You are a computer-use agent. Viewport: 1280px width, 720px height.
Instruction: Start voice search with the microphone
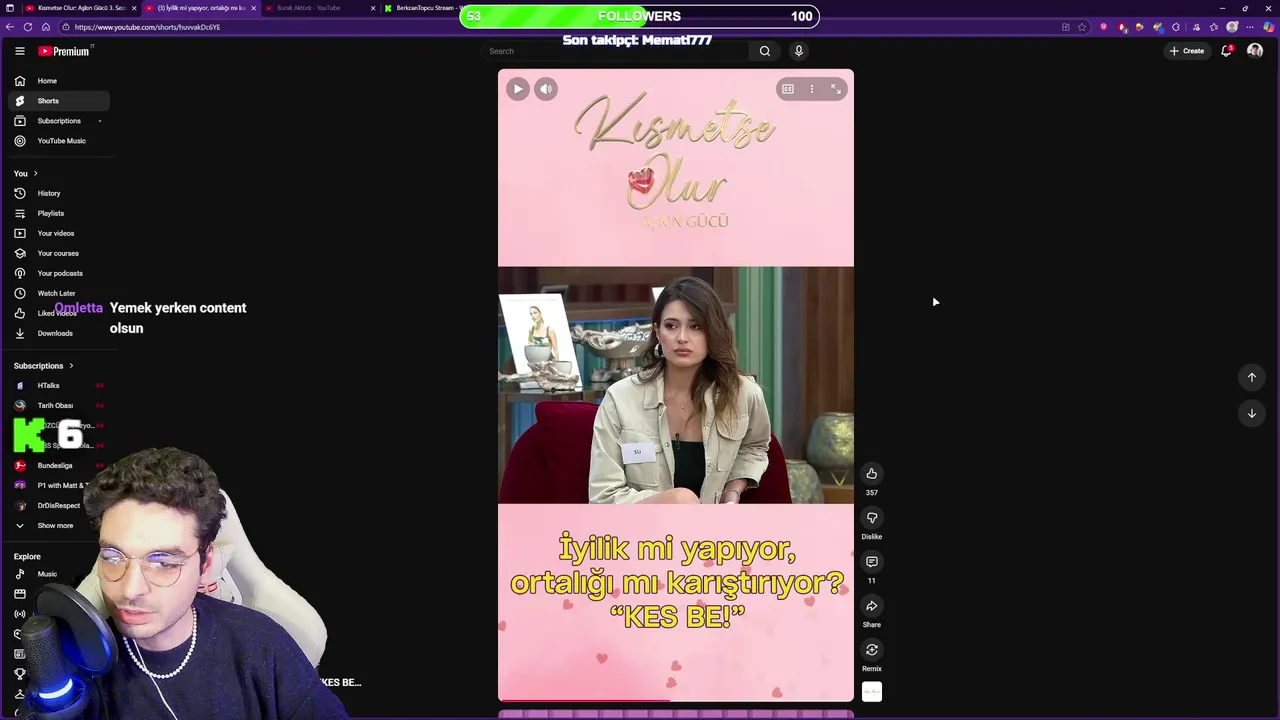tap(798, 51)
